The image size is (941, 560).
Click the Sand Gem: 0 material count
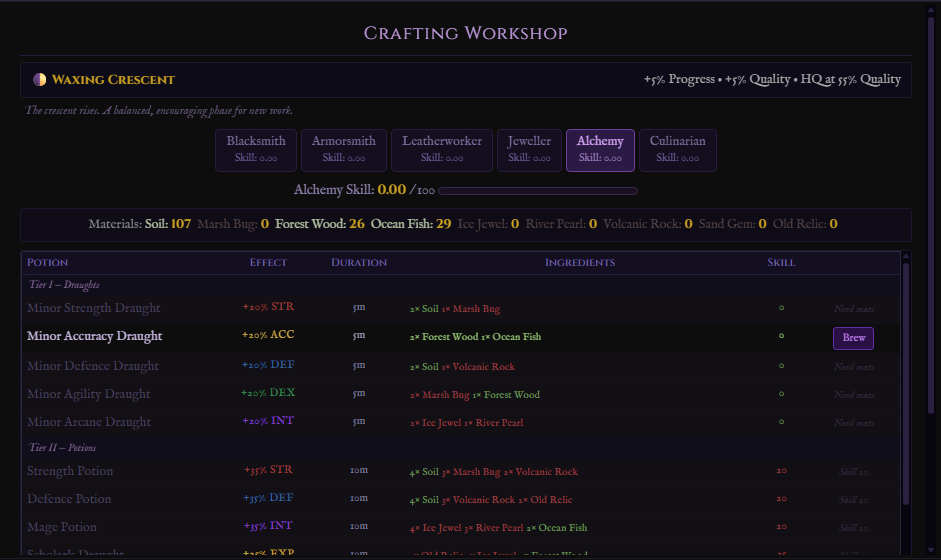[732, 224]
